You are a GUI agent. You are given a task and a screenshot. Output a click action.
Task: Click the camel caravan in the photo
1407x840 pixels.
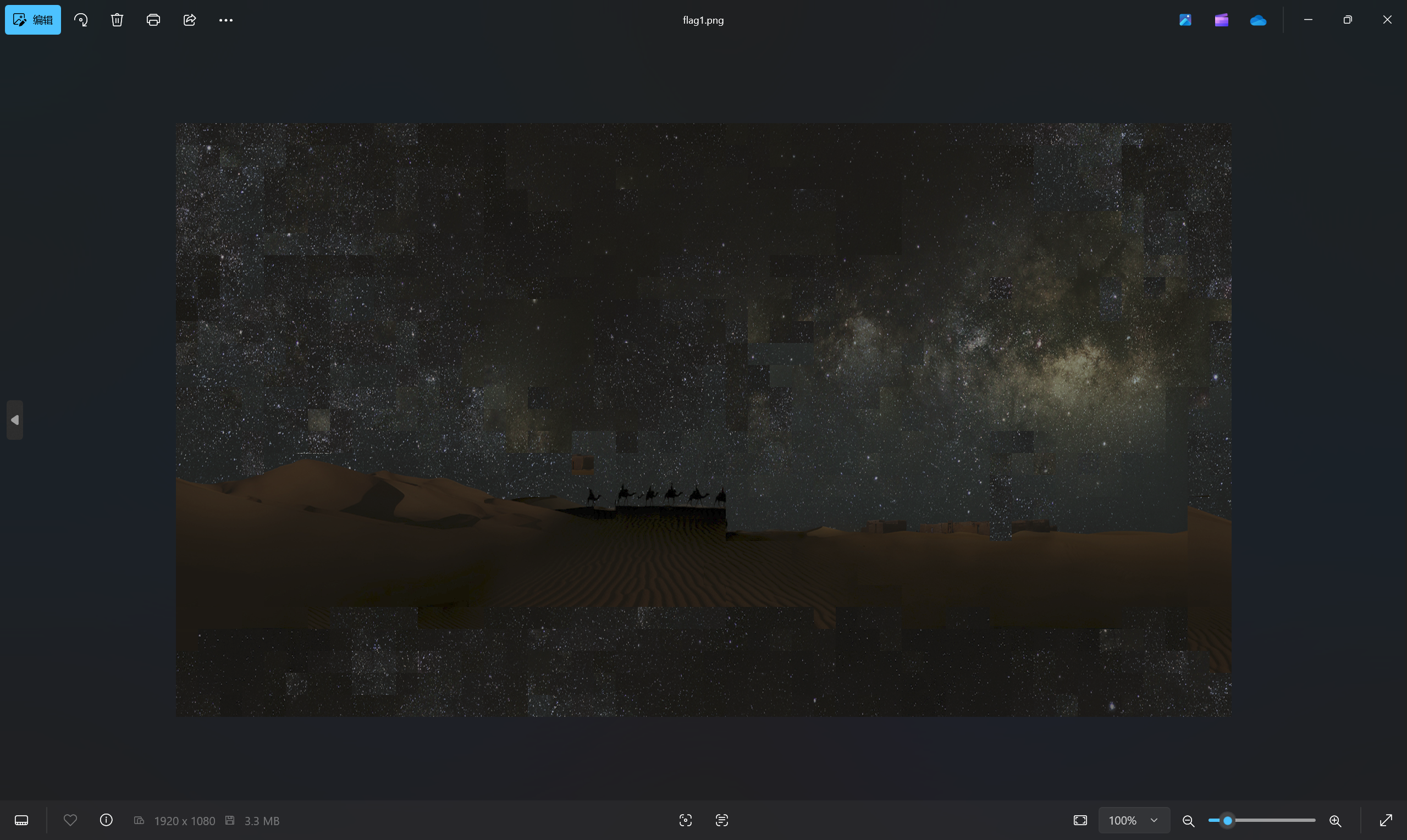click(x=656, y=495)
